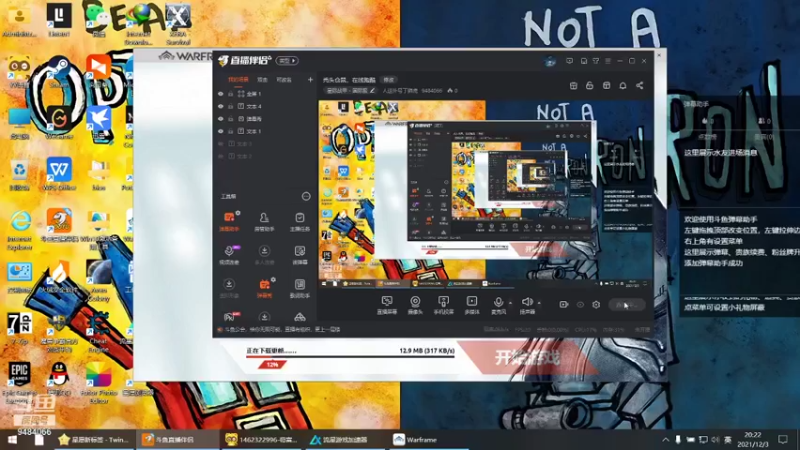Open the 弹幕秀 orange tool icon

[x=264, y=288]
